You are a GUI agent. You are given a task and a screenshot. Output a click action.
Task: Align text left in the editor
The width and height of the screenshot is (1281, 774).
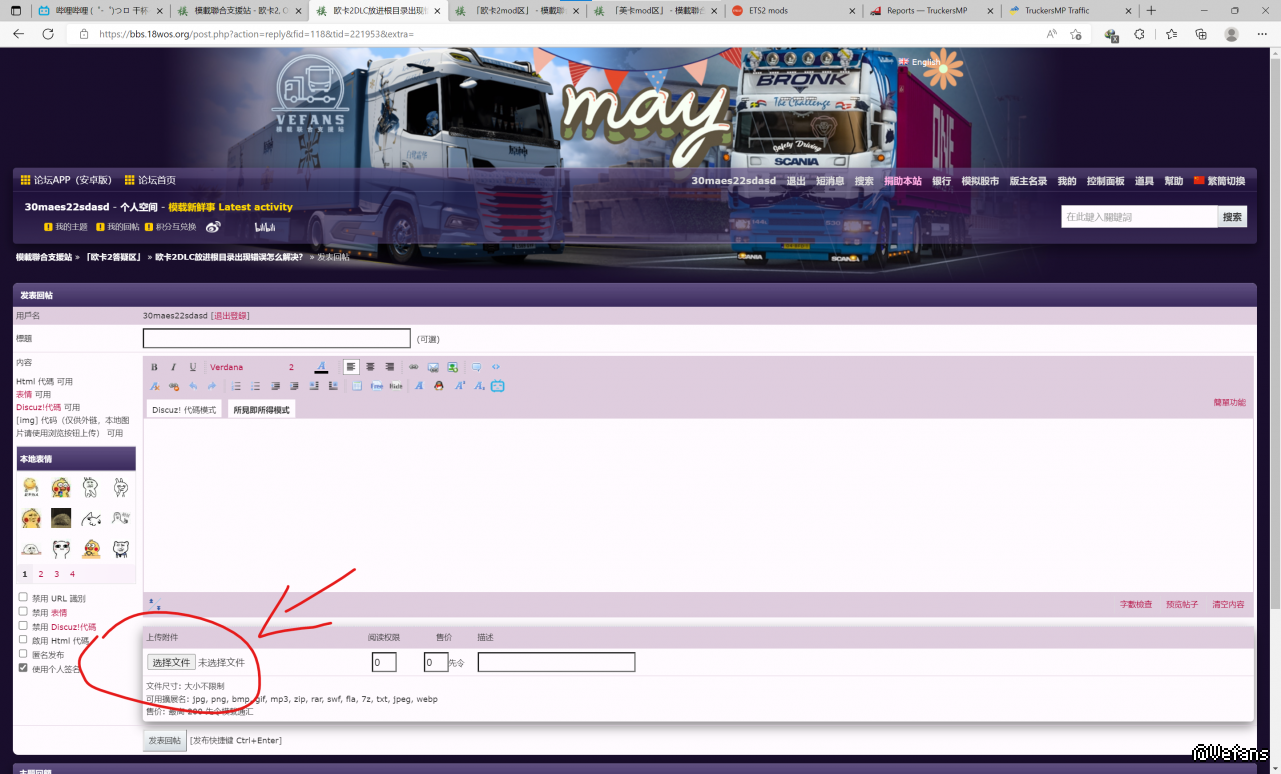[x=351, y=367]
